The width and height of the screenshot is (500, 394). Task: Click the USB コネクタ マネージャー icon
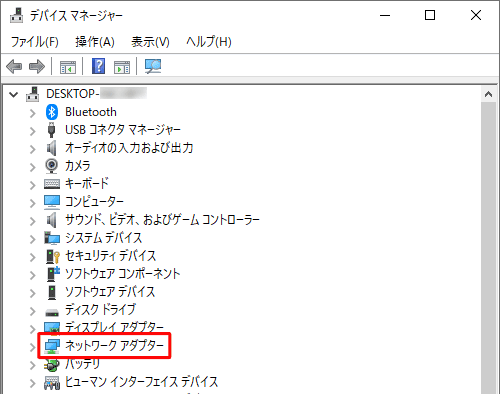[x=51, y=130]
